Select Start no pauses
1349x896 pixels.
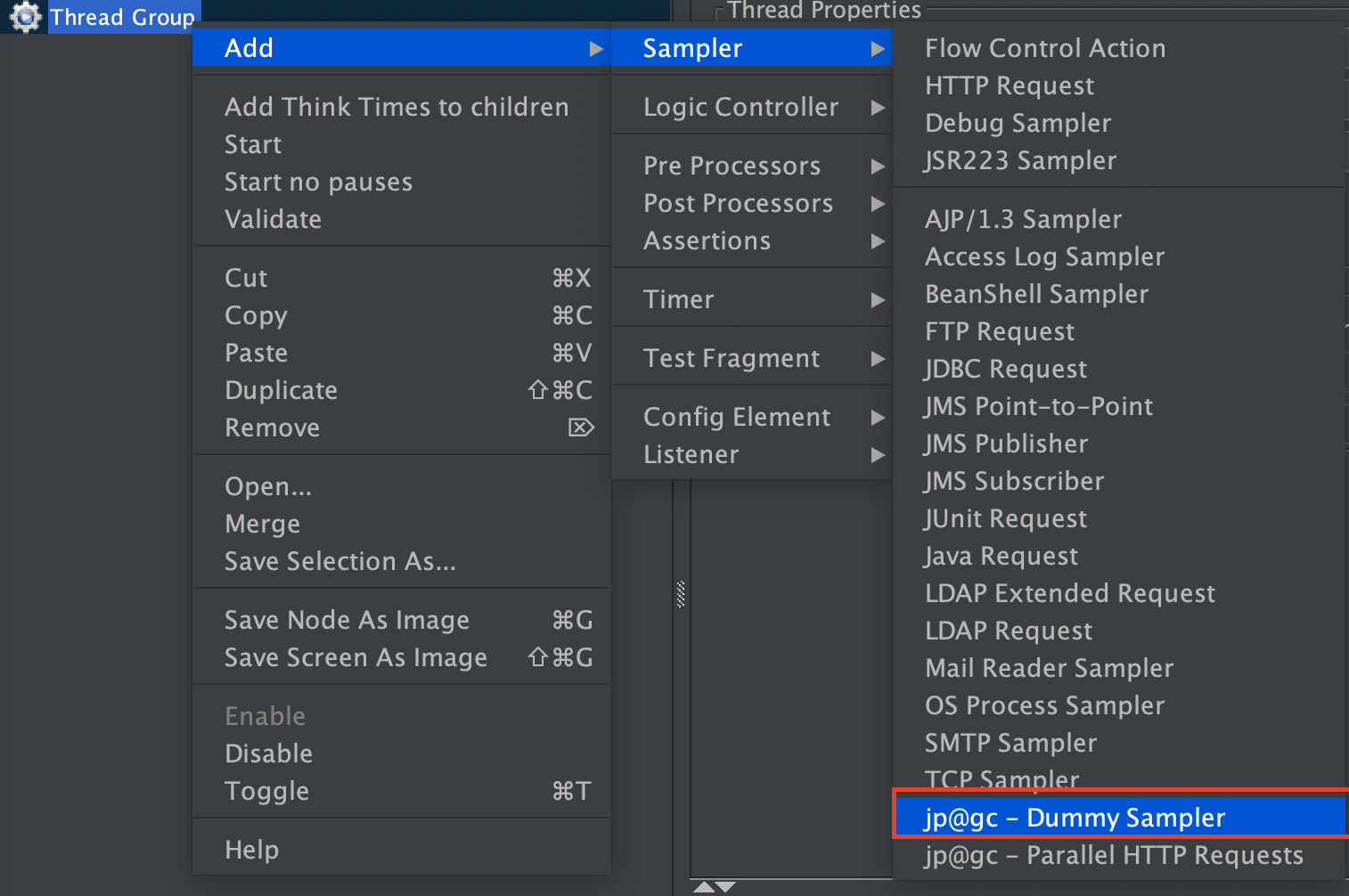pos(402,182)
